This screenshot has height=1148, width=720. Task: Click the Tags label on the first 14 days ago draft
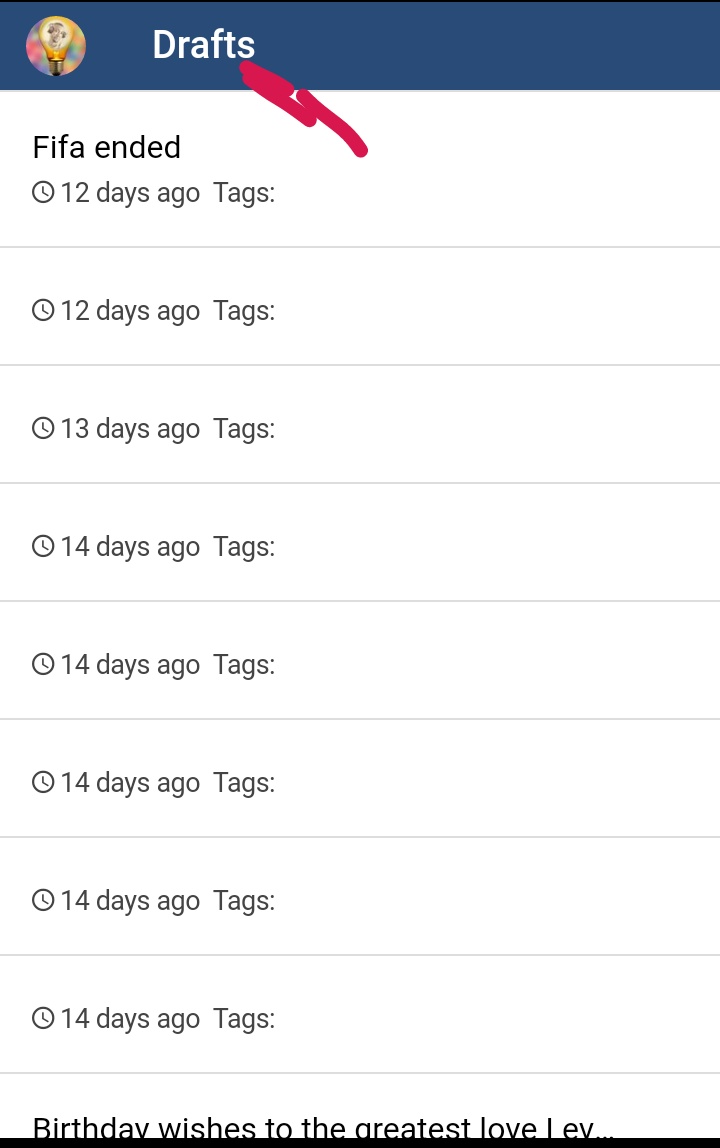point(244,546)
